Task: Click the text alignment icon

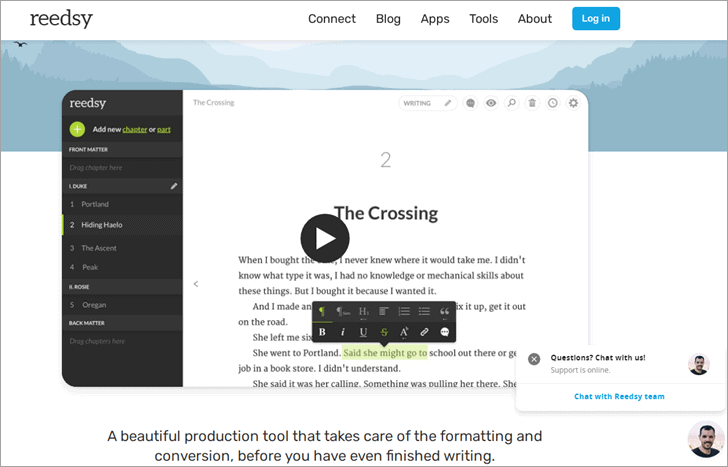Action: point(384,311)
